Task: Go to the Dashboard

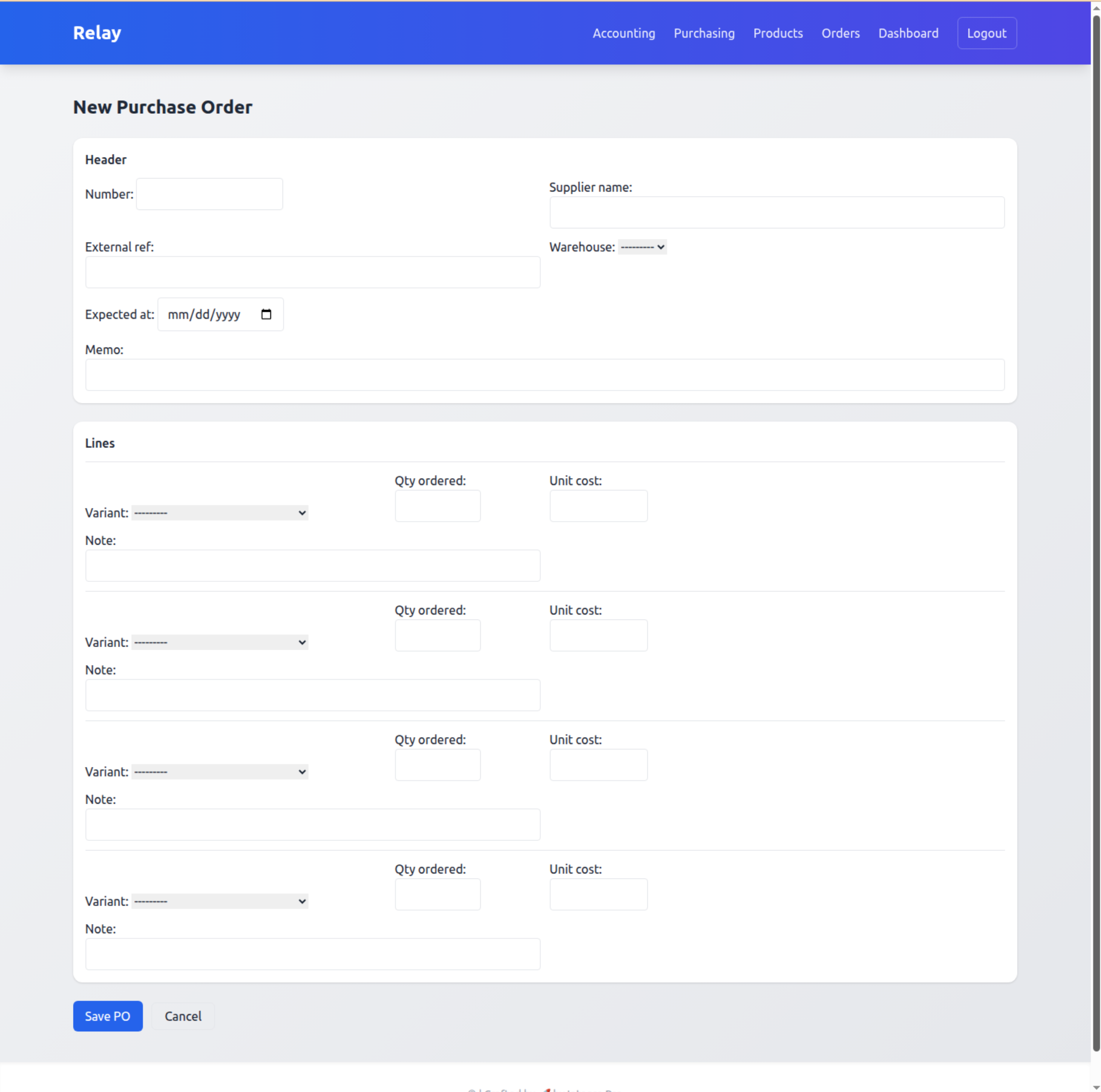Action: pos(908,33)
